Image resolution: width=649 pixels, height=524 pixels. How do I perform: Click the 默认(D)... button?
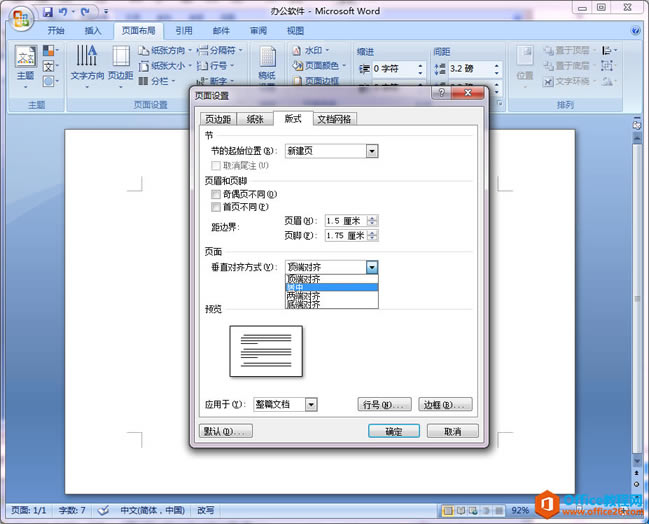[x=226, y=431]
